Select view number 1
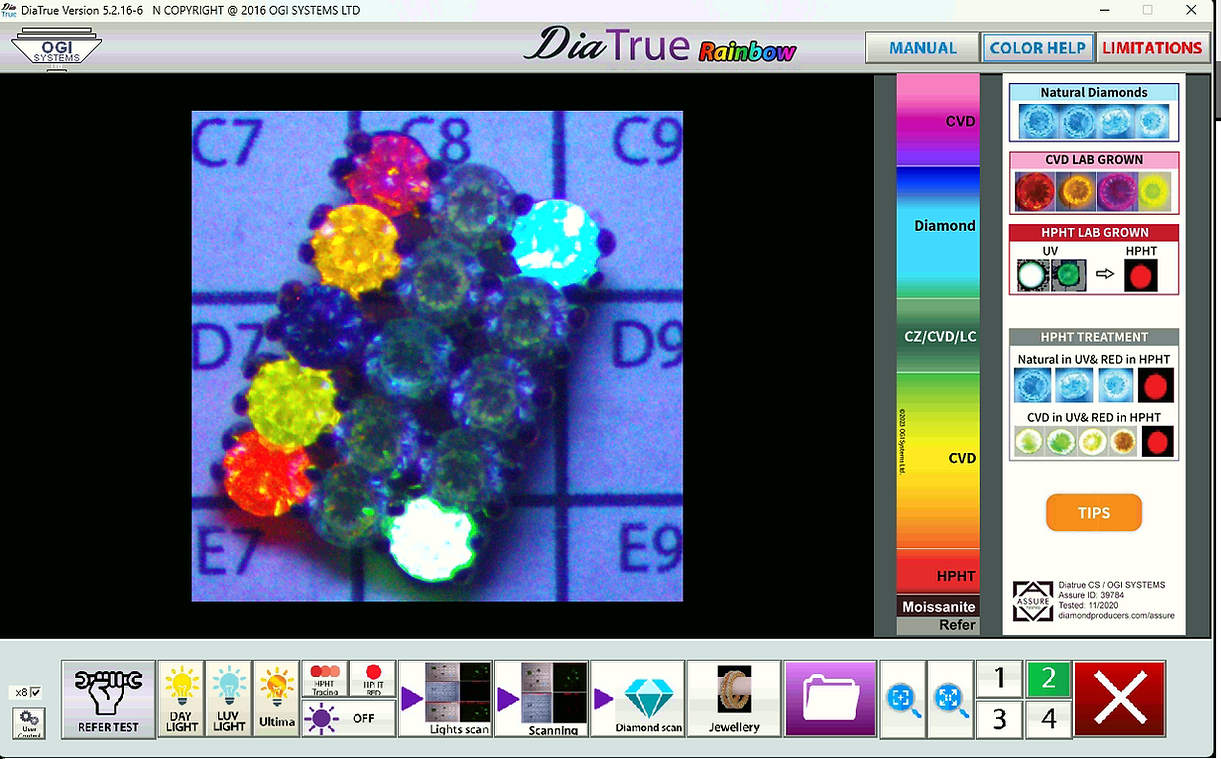This screenshot has width=1221, height=759. coord(1000,680)
